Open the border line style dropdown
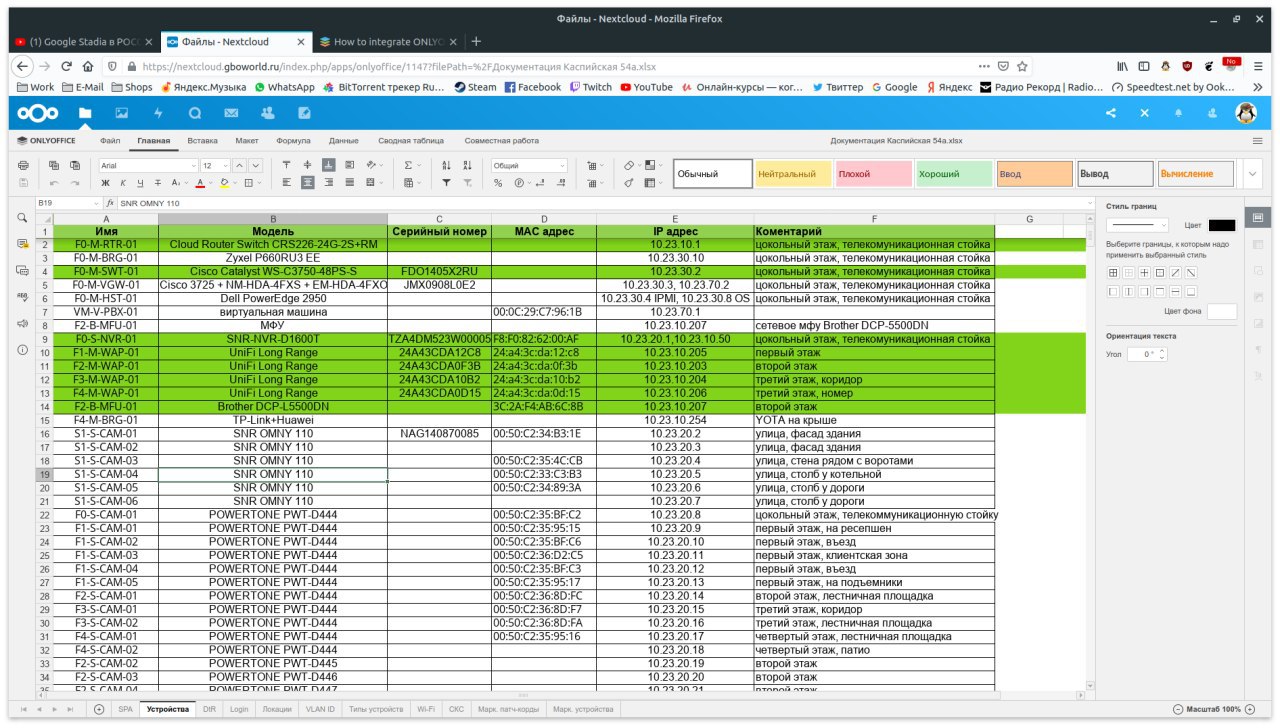This screenshot has width=1280, height=728. 1137,225
